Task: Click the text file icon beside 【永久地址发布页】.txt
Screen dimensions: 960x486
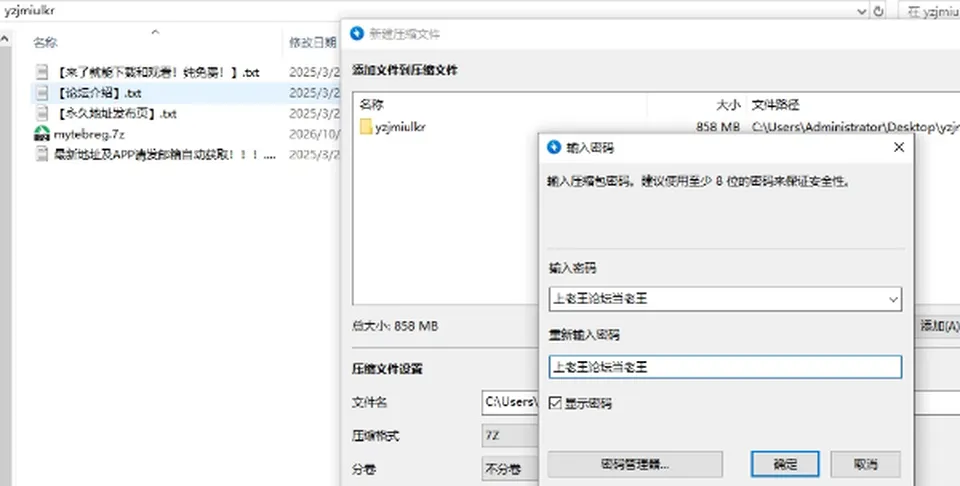Action: click(x=42, y=113)
